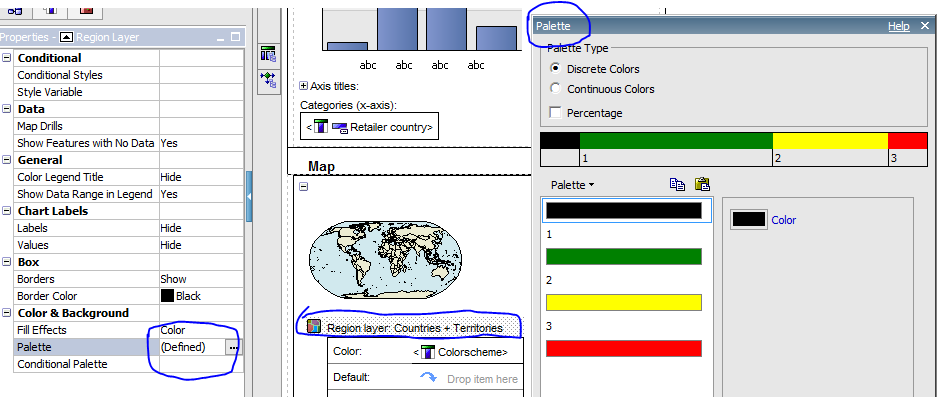This screenshot has height=397, width=939.
Task: Click the black Color swatch next to Color link
Action: point(749,219)
